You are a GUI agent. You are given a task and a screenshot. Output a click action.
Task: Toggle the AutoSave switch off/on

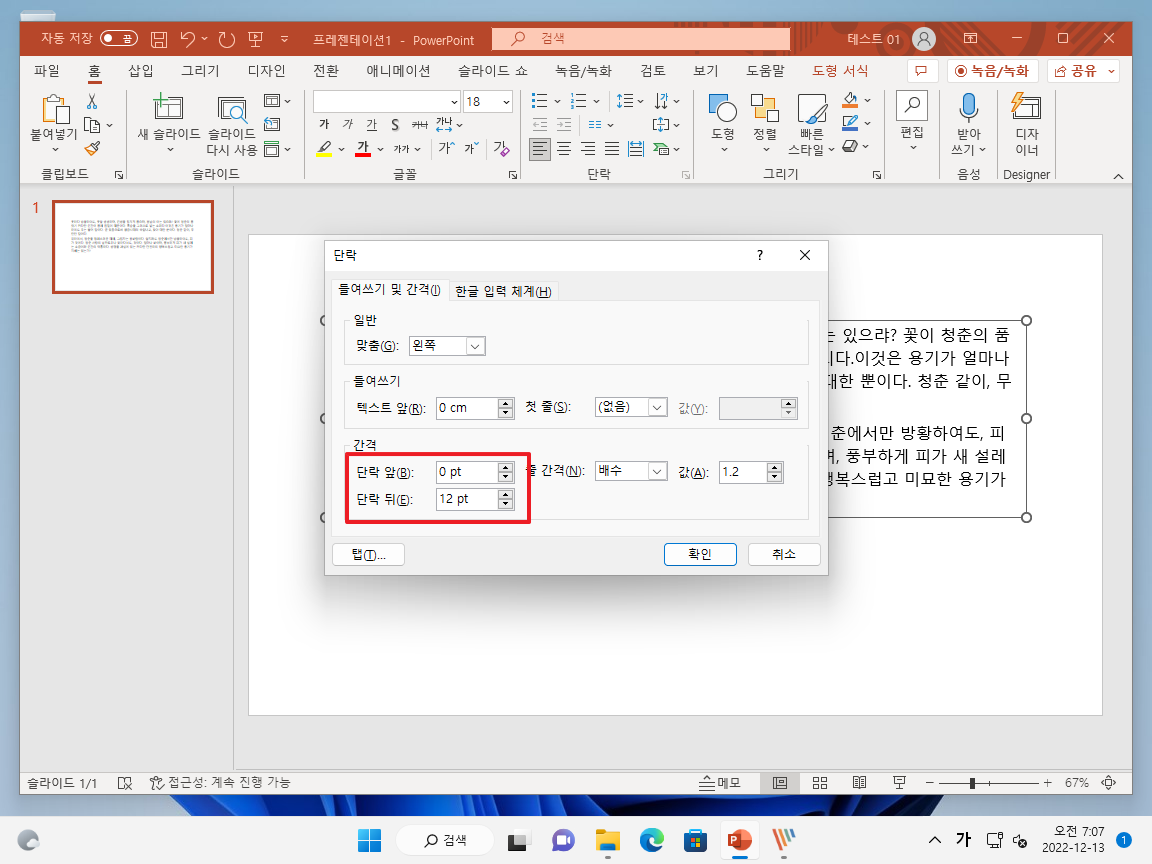[118, 38]
